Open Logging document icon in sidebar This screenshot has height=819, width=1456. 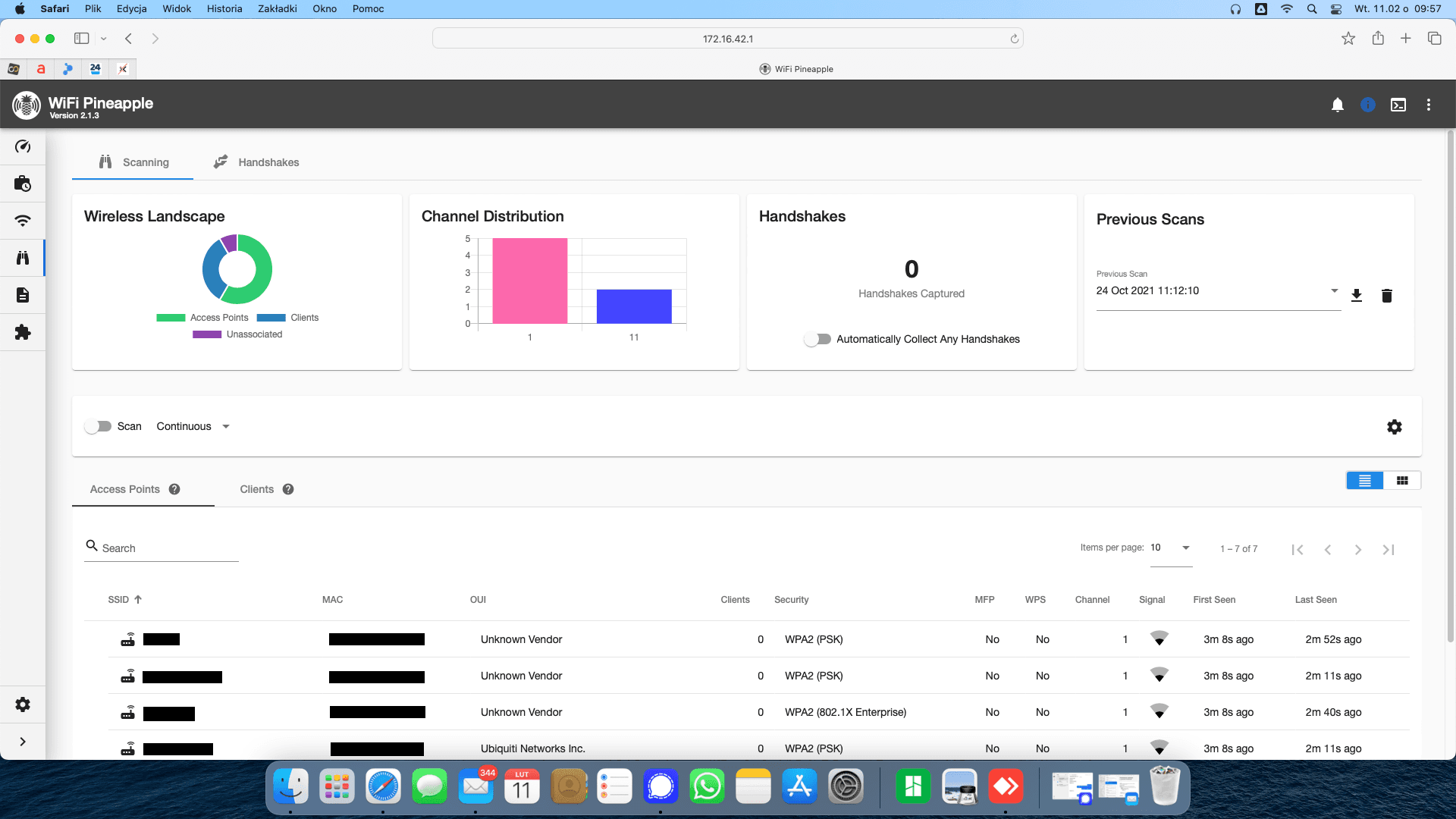point(23,295)
